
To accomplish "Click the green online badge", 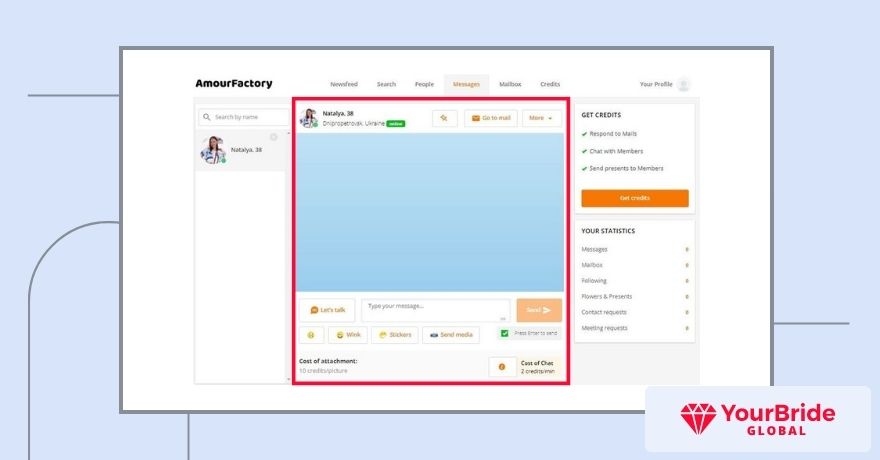I will (396, 123).
